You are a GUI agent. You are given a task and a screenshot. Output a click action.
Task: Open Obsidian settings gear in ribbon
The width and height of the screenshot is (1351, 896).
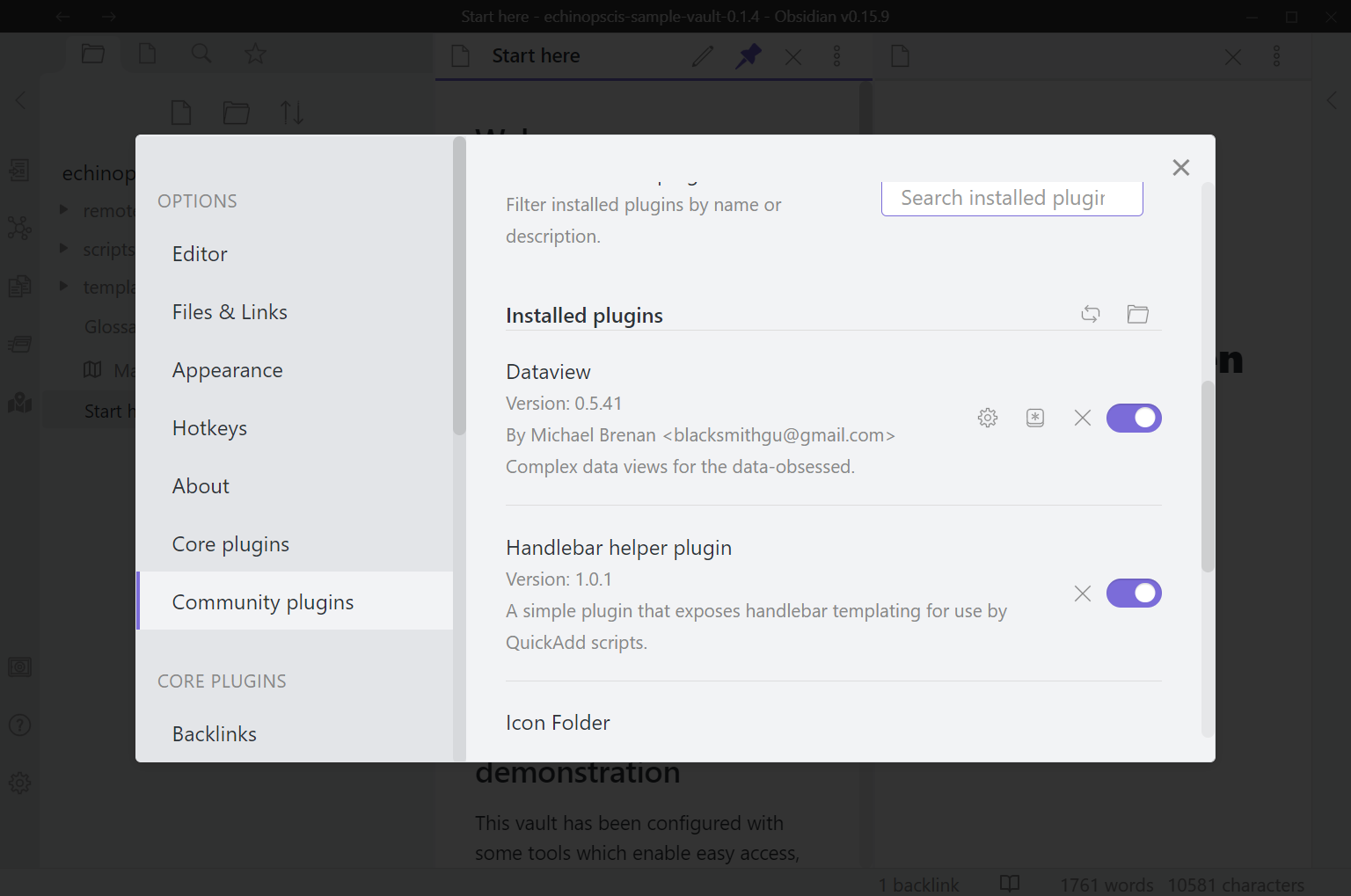tap(19, 783)
